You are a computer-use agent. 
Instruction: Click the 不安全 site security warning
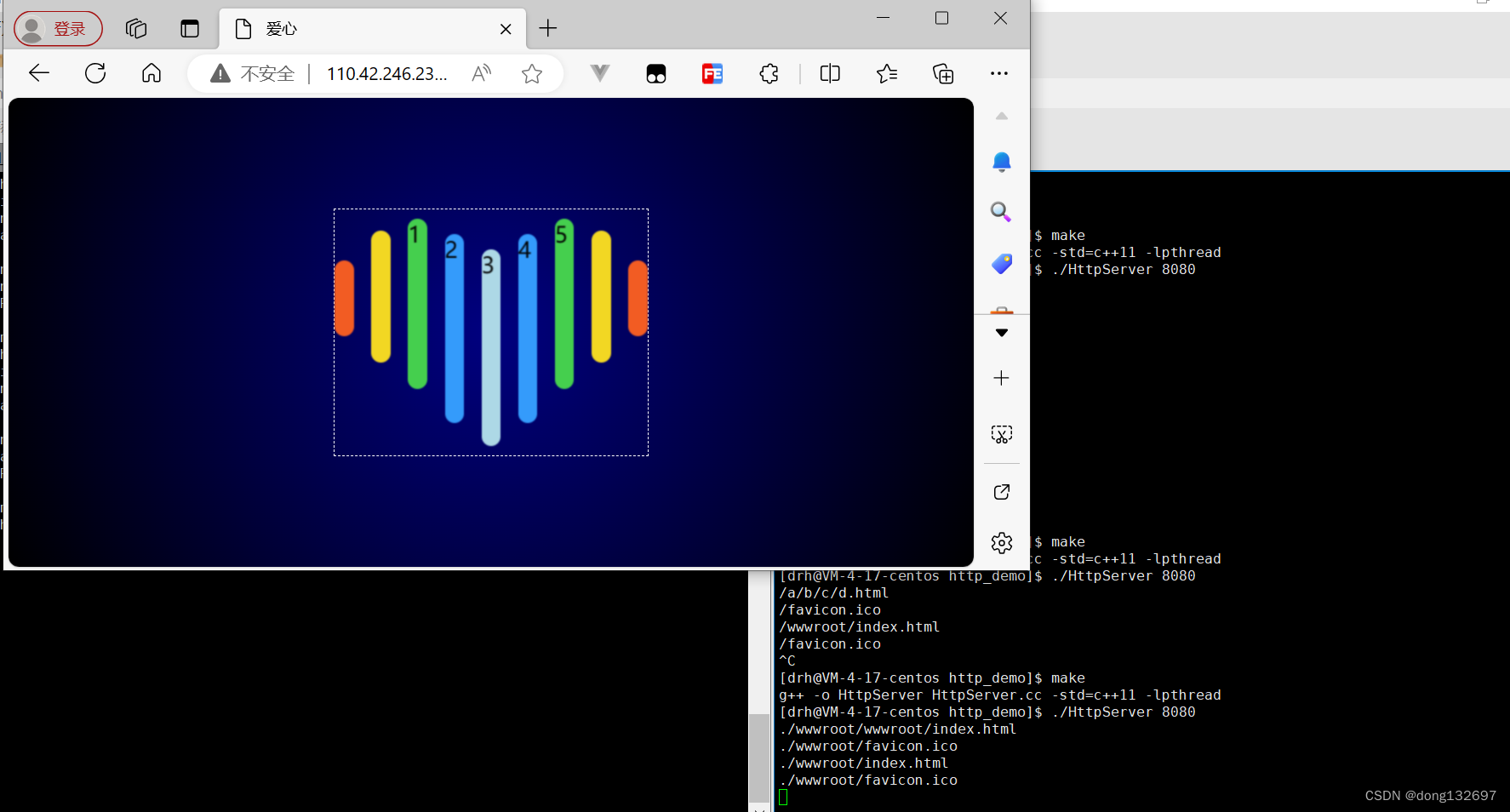[253, 74]
